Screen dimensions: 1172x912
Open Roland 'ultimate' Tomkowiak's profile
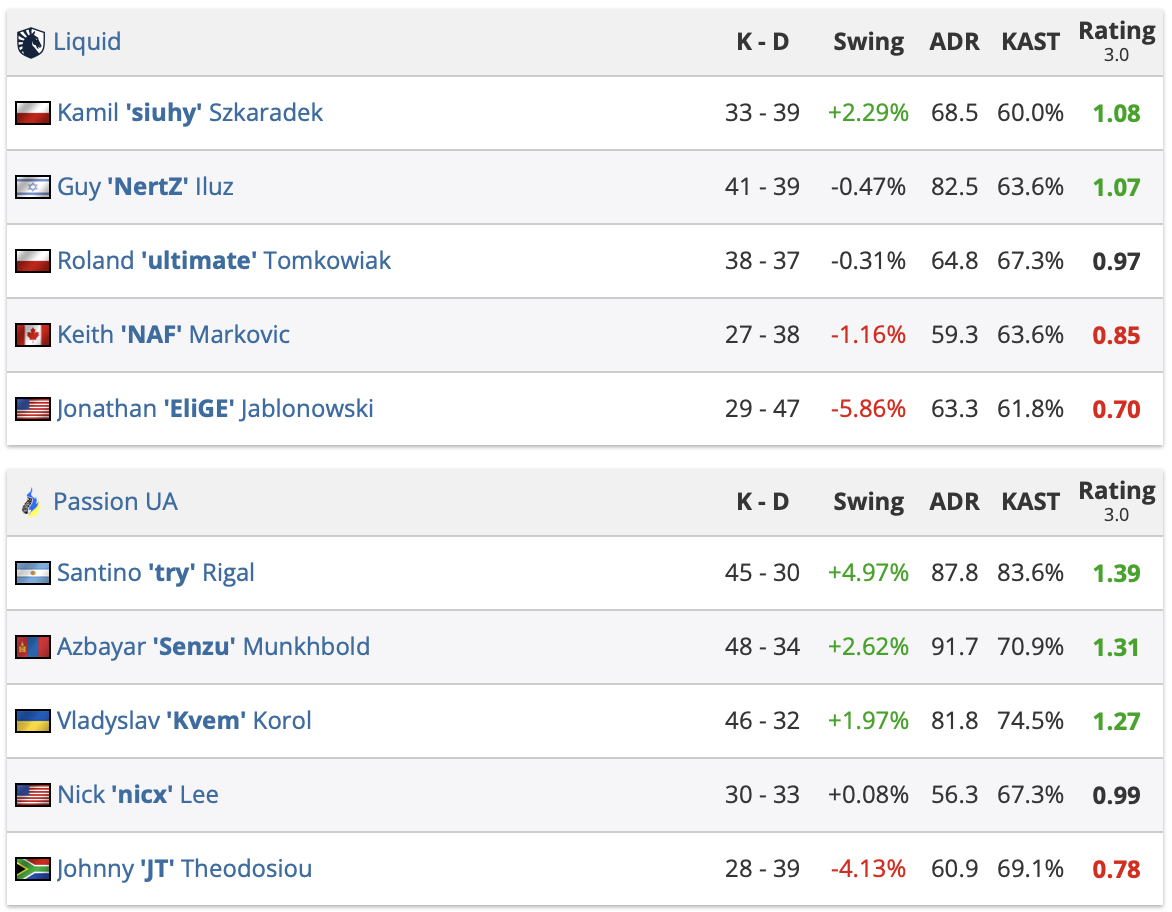click(x=224, y=261)
